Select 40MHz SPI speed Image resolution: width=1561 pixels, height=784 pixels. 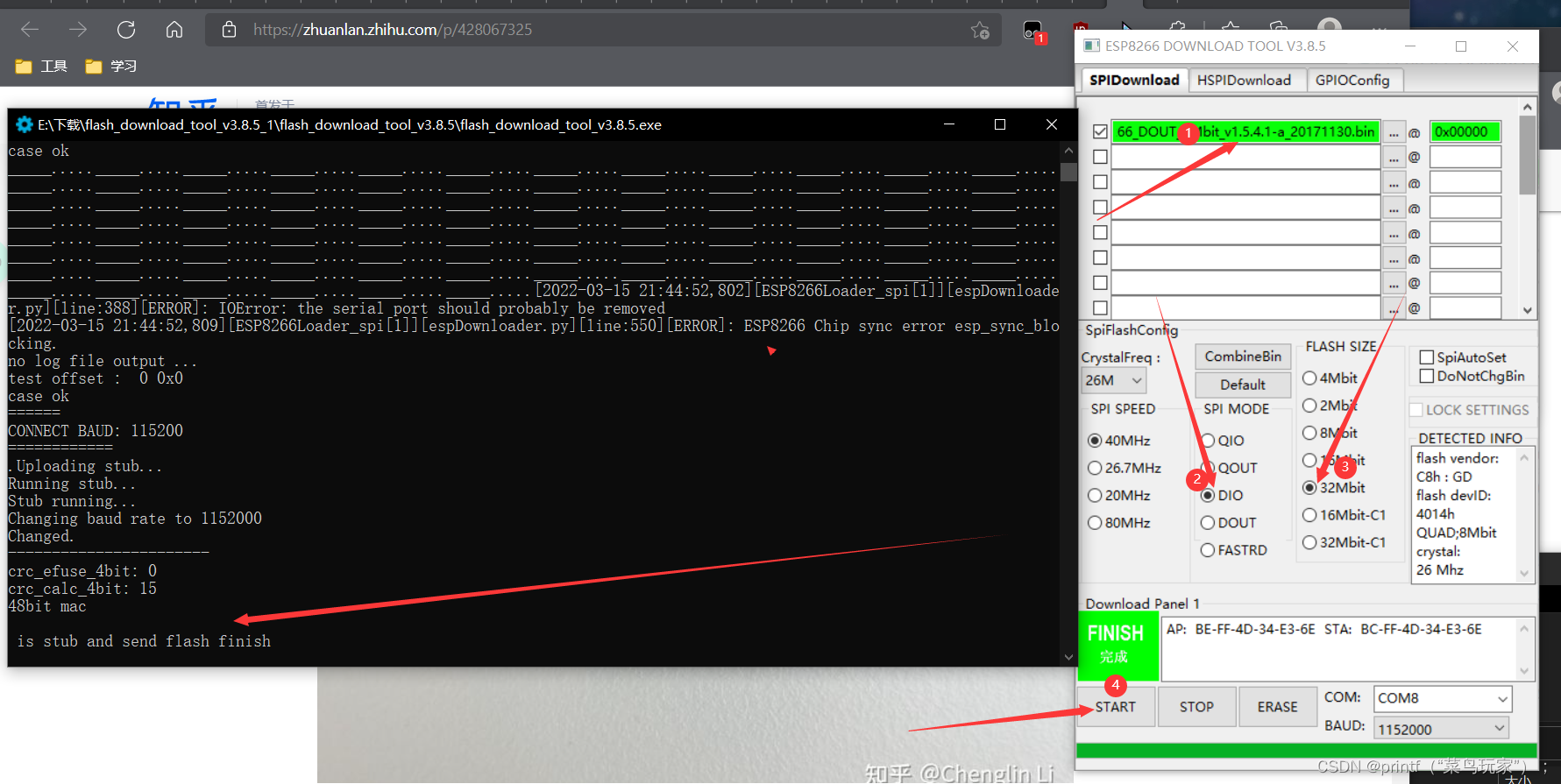(1095, 441)
